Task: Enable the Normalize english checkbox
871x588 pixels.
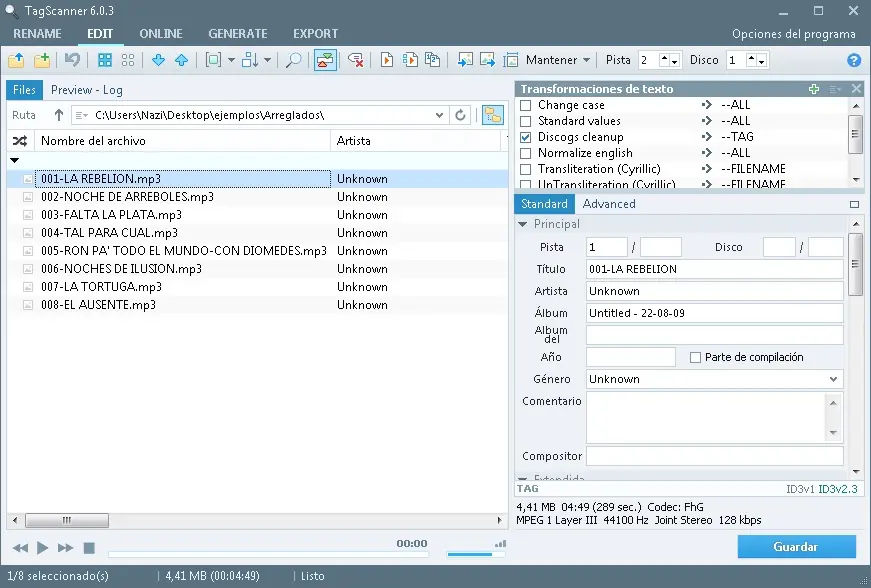Action: (x=525, y=153)
